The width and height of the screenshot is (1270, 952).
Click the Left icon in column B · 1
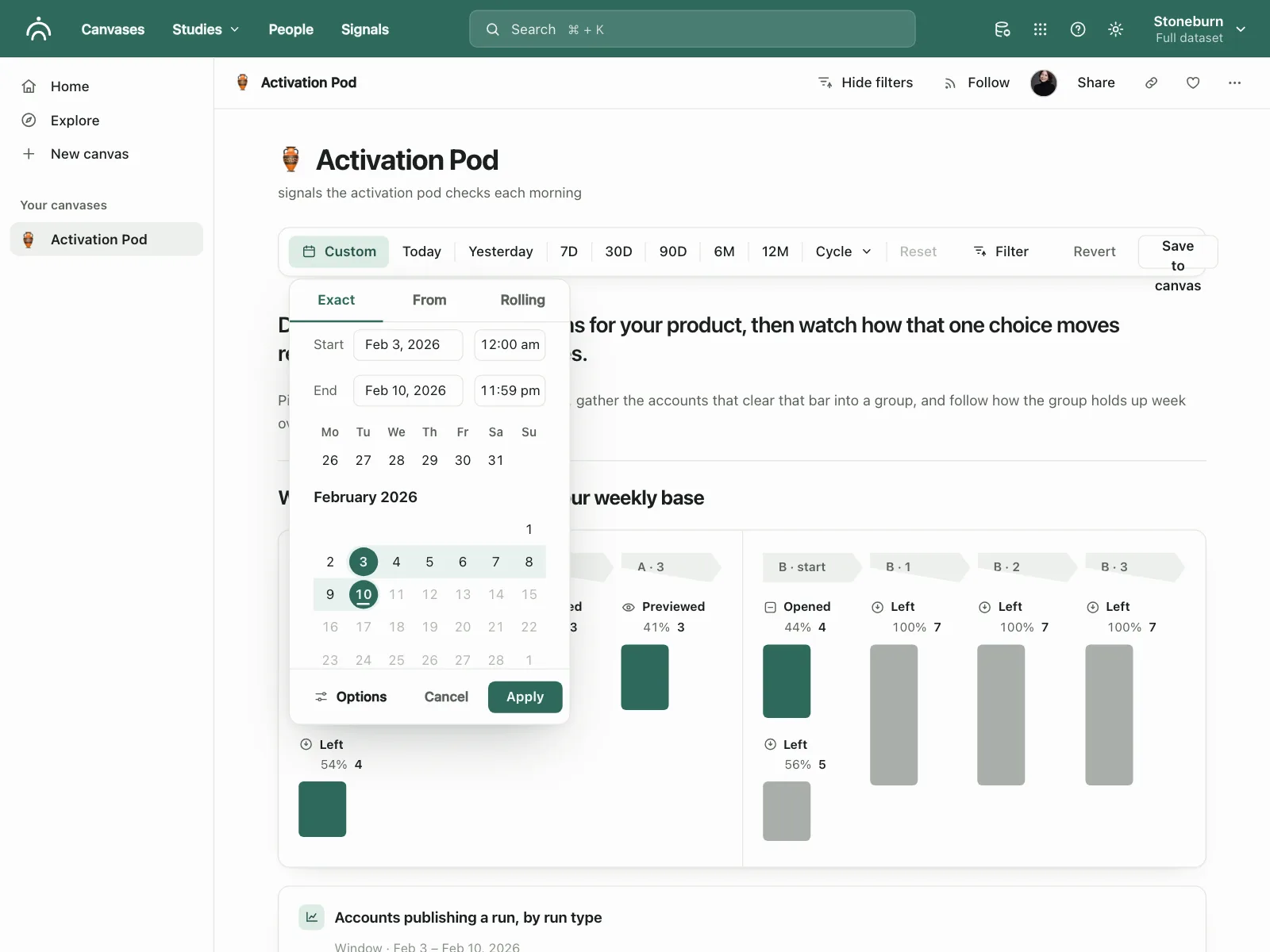coord(878,607)
